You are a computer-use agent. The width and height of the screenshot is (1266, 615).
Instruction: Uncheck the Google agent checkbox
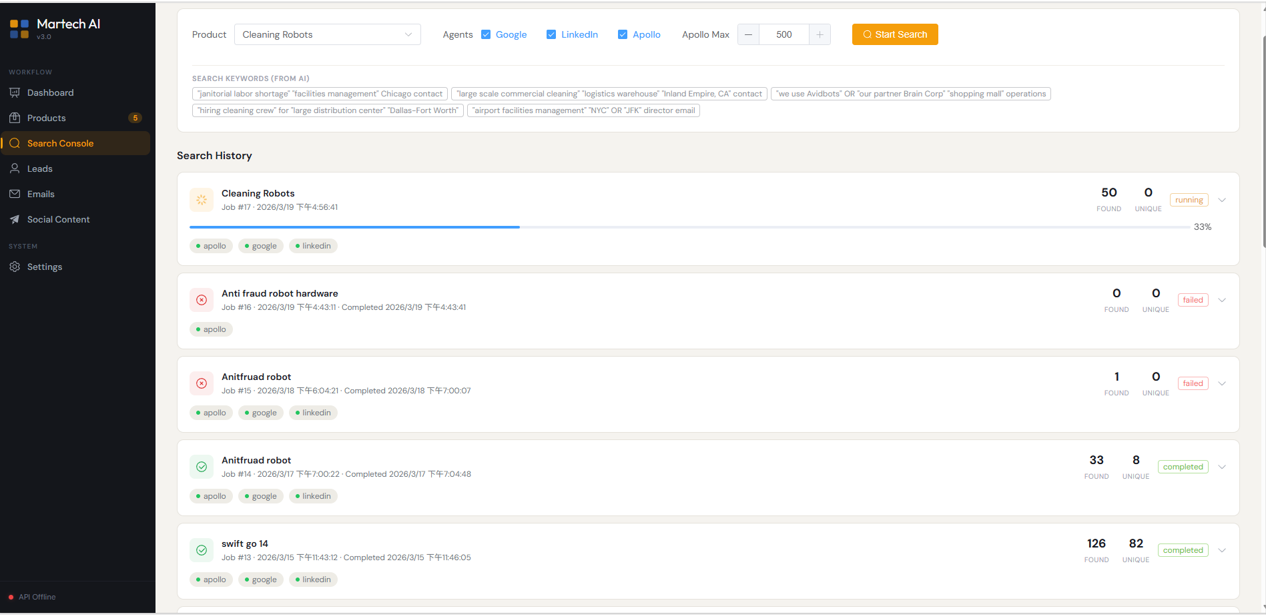coord(486,35)
